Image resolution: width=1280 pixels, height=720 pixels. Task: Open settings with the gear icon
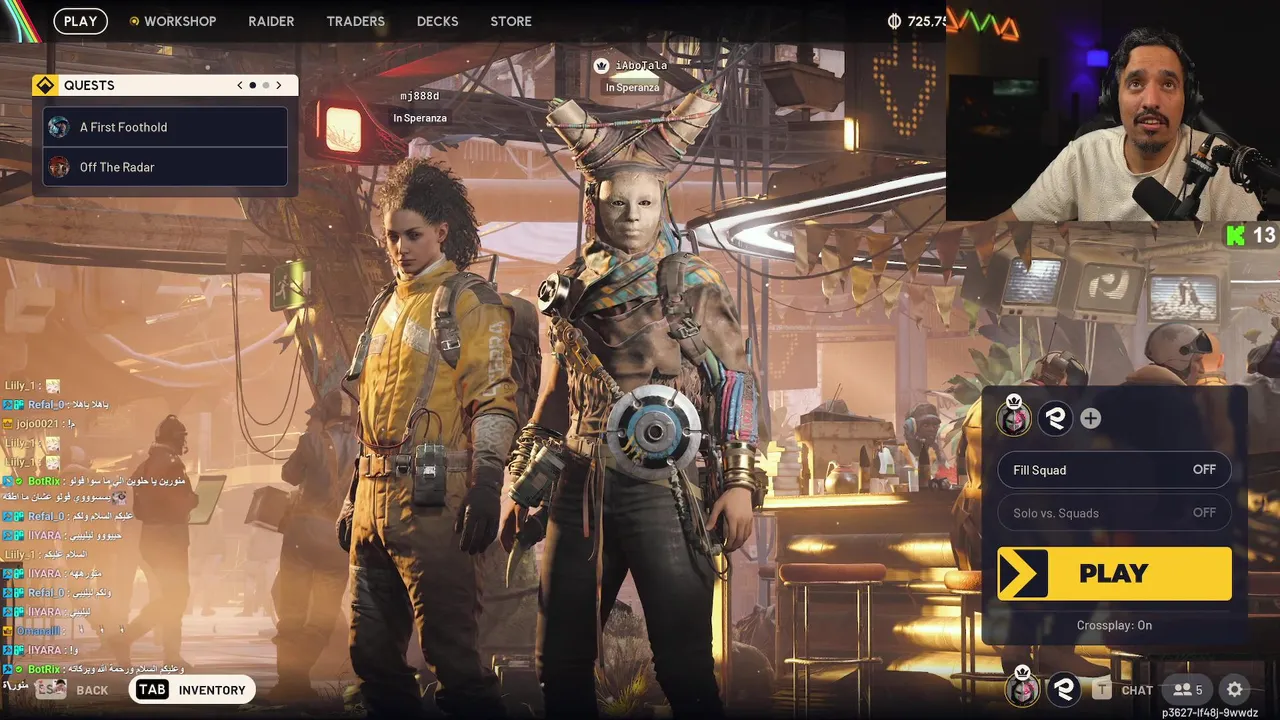tap(1235, 690)
